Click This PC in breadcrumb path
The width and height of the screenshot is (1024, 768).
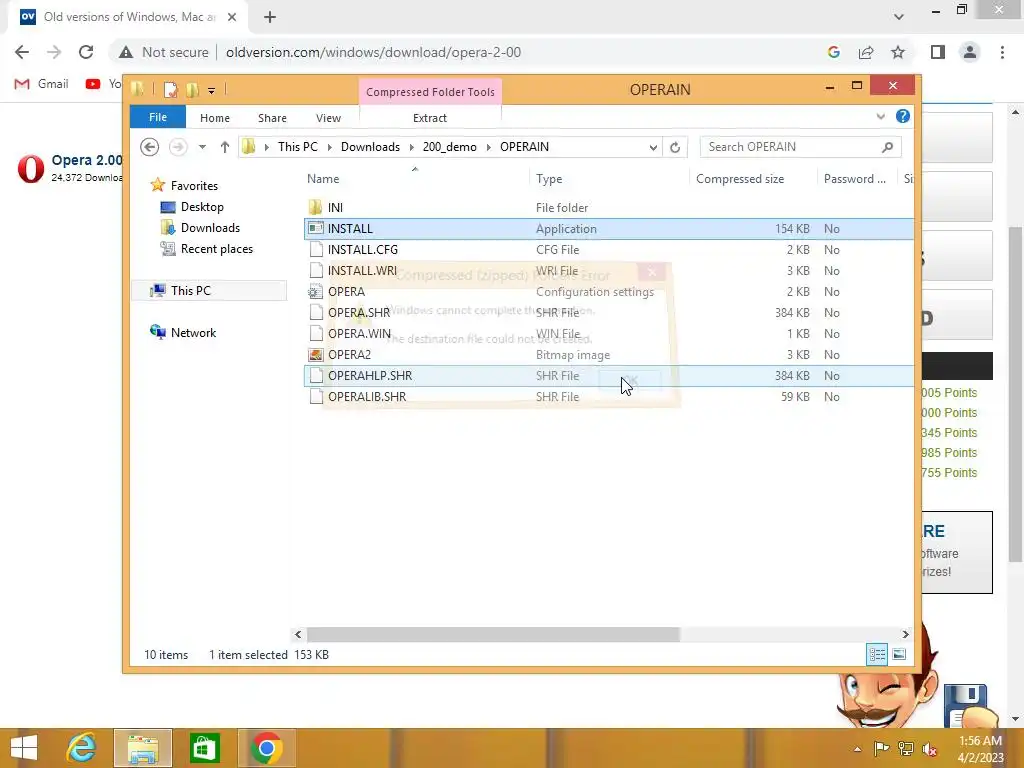pyautogui.click(x=298, y=147)
